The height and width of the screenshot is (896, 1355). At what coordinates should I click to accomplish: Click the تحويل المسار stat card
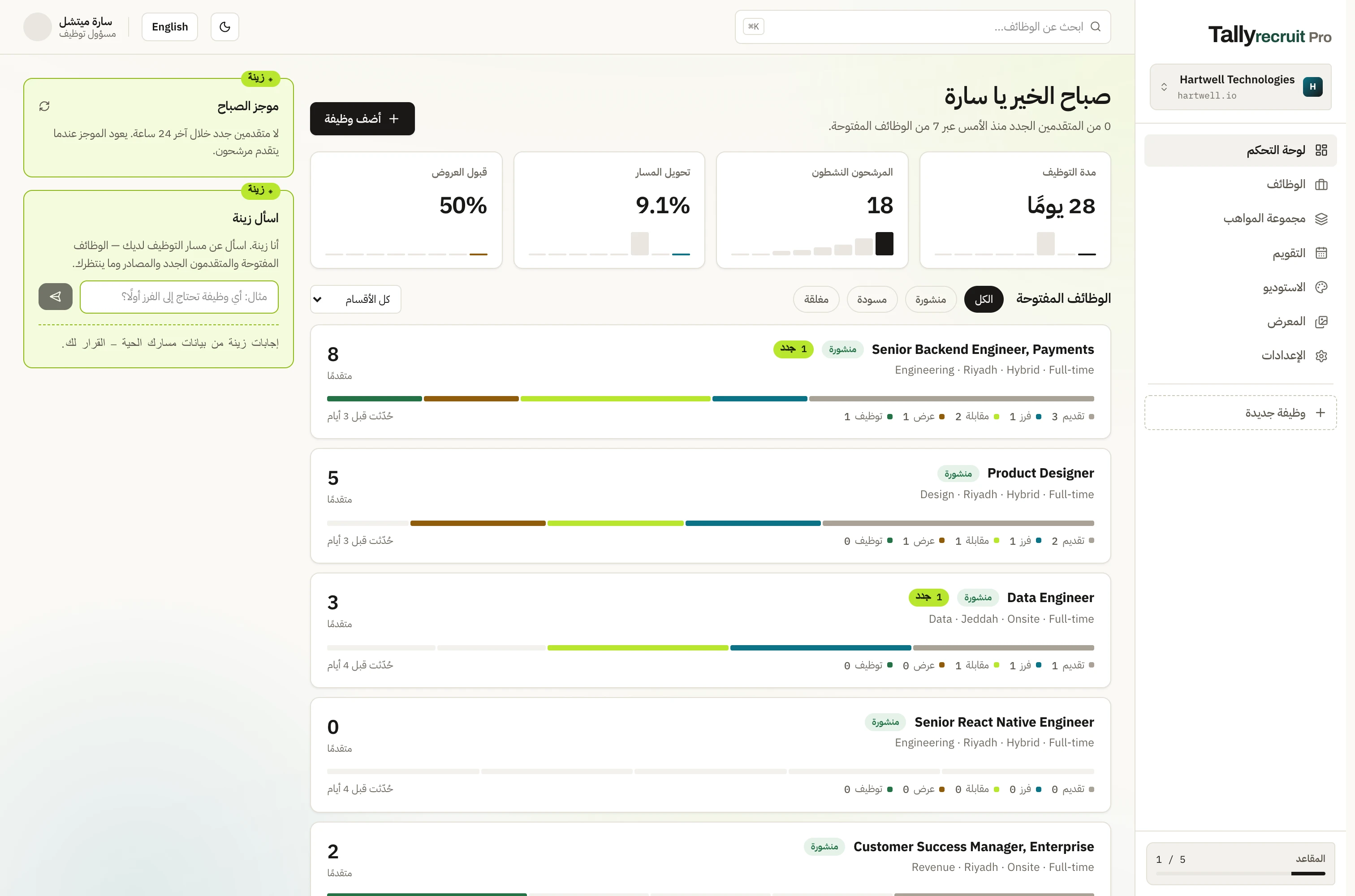609,210
